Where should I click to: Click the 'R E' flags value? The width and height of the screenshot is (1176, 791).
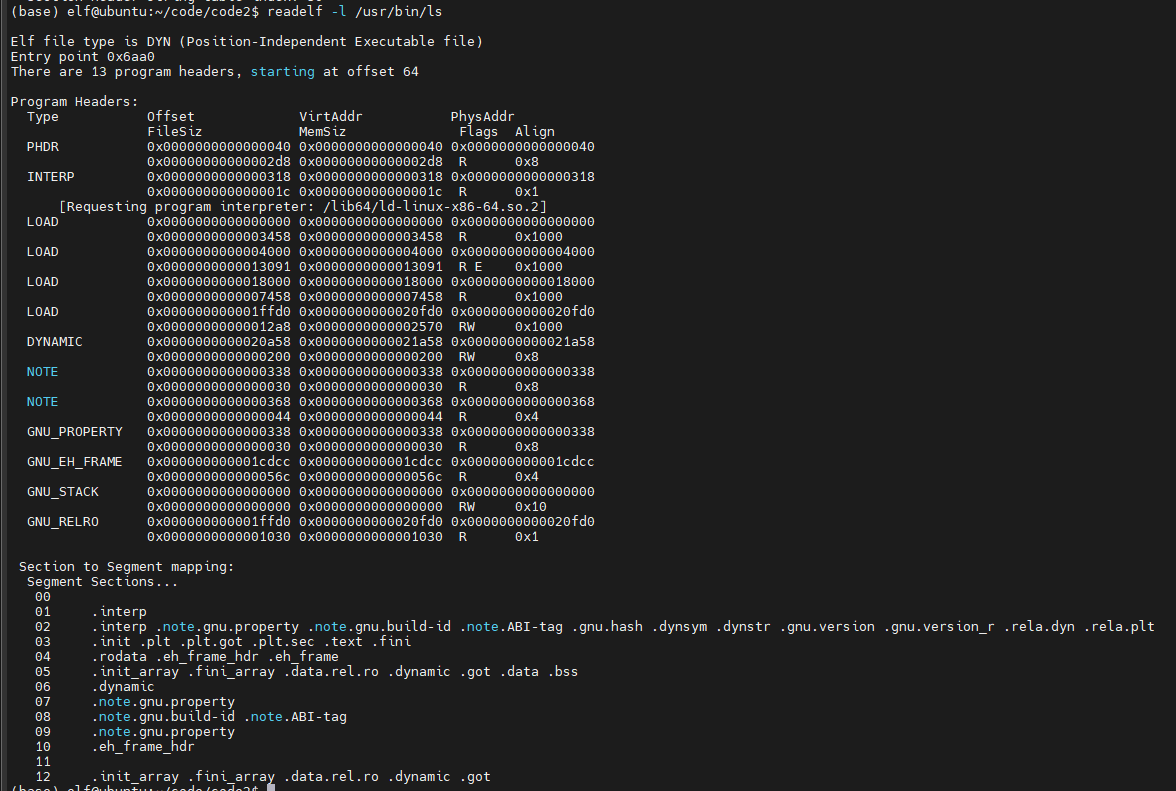[470, 267]
